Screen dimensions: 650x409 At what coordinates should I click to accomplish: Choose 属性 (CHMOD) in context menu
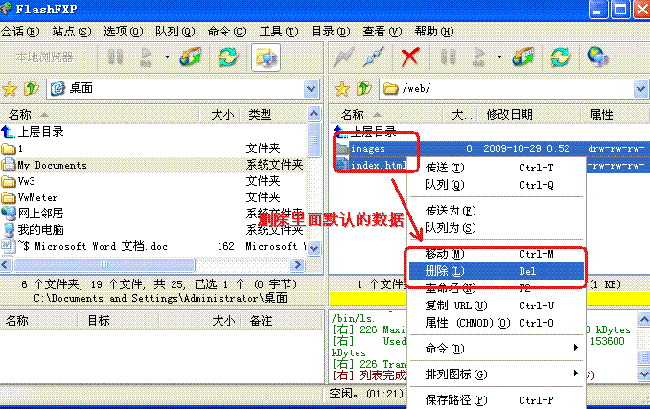tap(496, 323)
